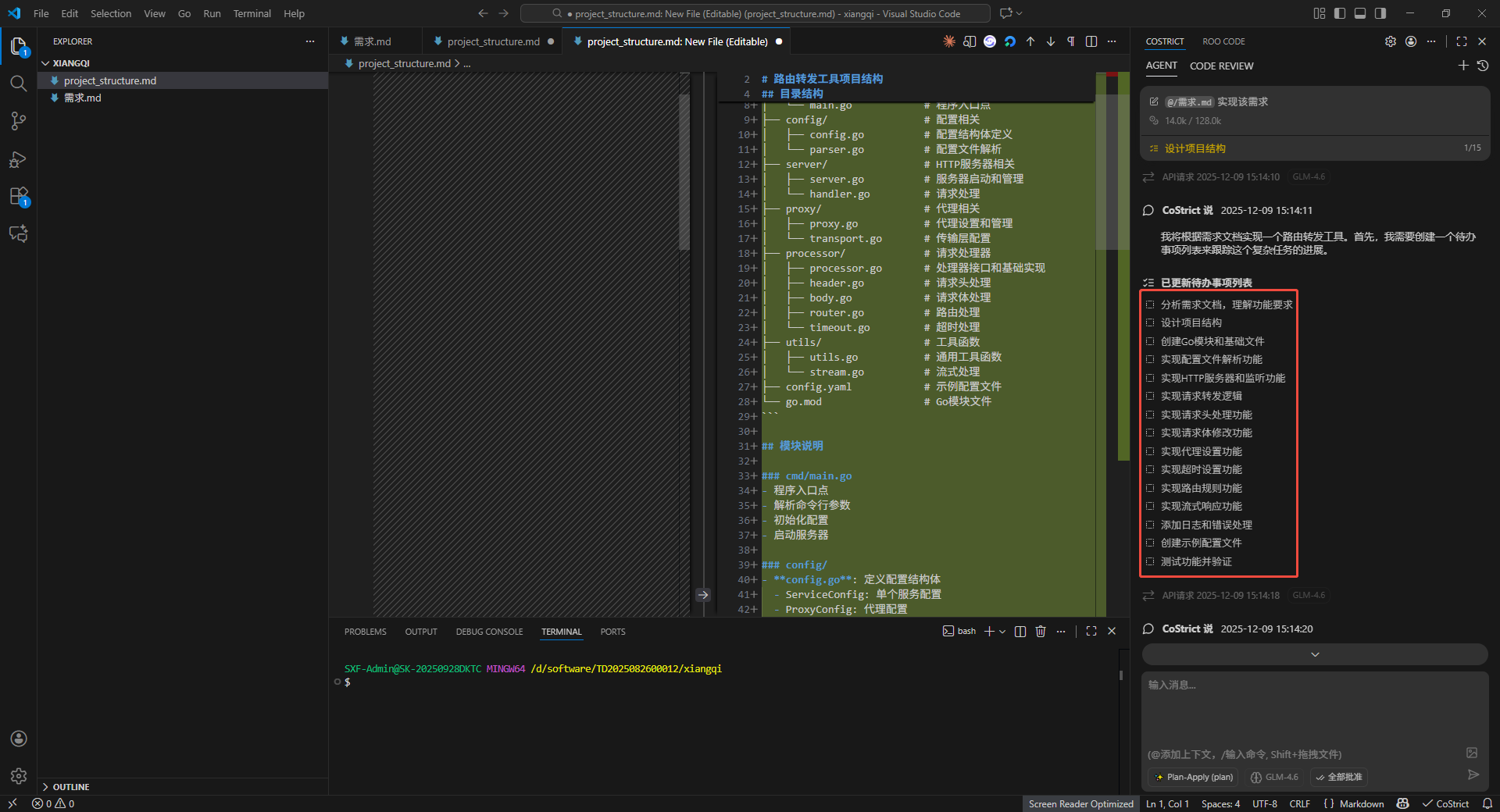This screenshot has height=812, width=1500.
Task: Open the Plan-Apply mode dropdown
Action: [x=1195, y=777]
